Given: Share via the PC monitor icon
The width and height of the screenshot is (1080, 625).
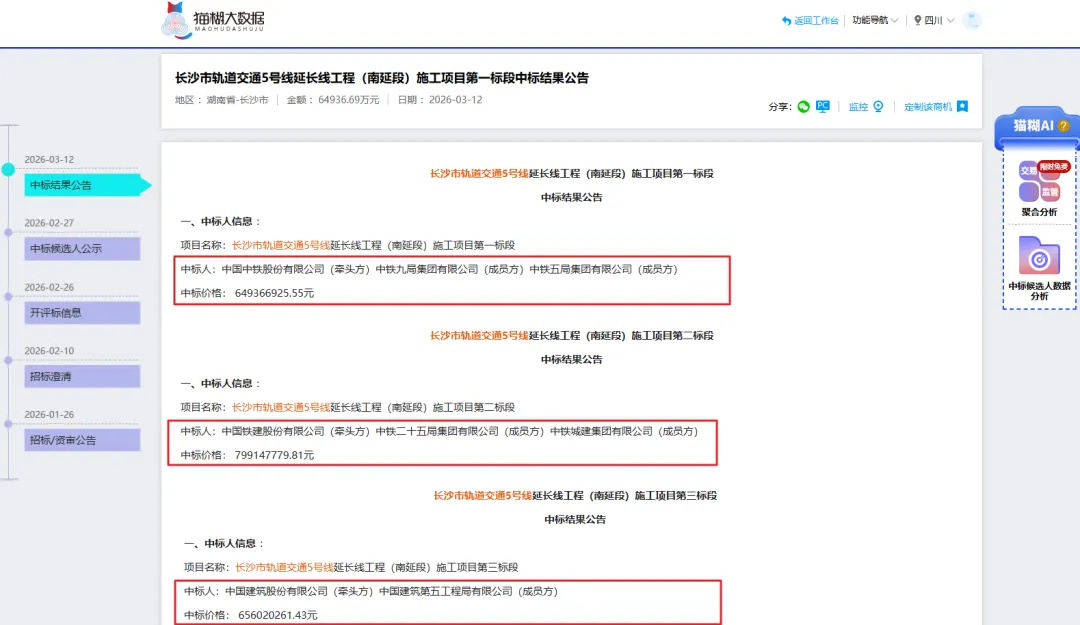Looking at the screenshot, I should point(822,106).
